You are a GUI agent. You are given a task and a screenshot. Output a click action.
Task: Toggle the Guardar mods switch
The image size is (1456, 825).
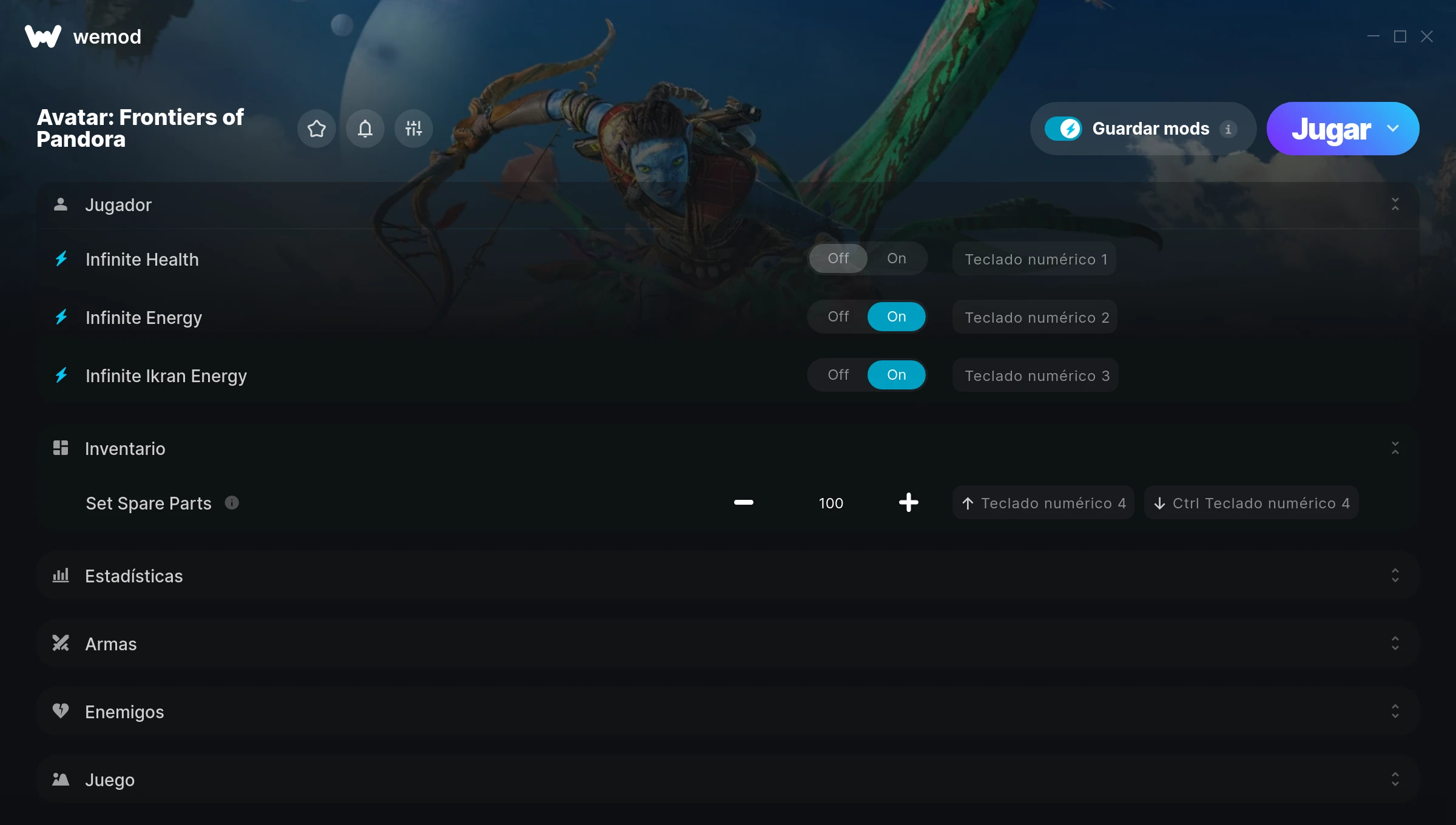coord(1063,129)
